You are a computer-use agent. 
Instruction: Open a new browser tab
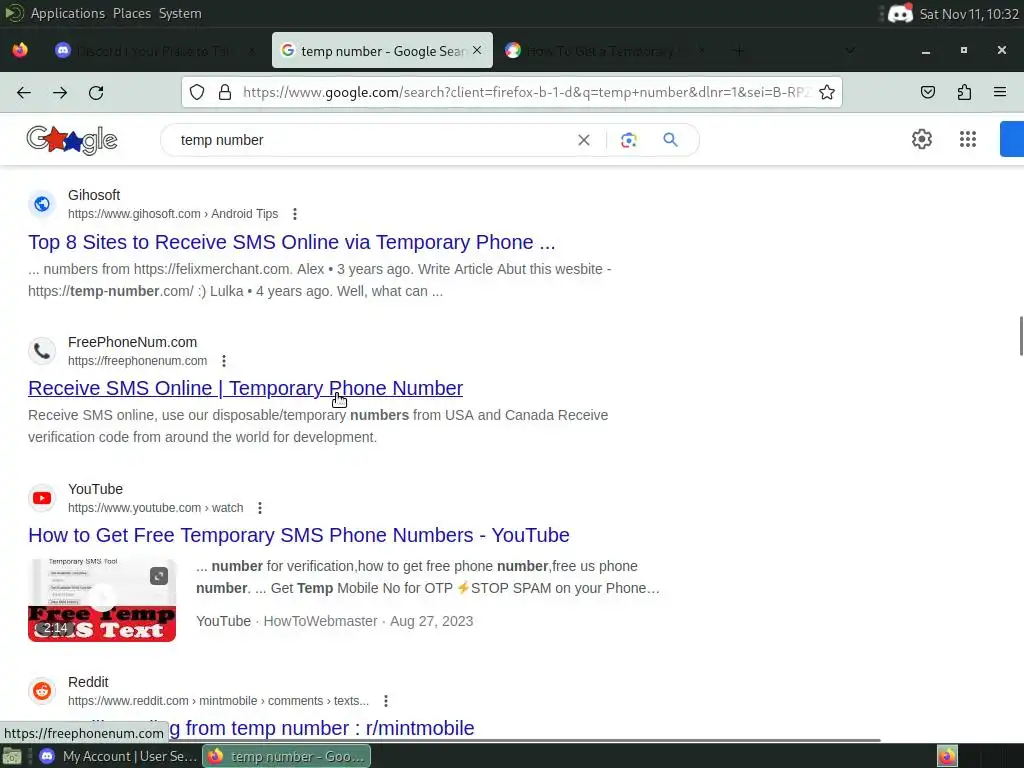(739, 50)
